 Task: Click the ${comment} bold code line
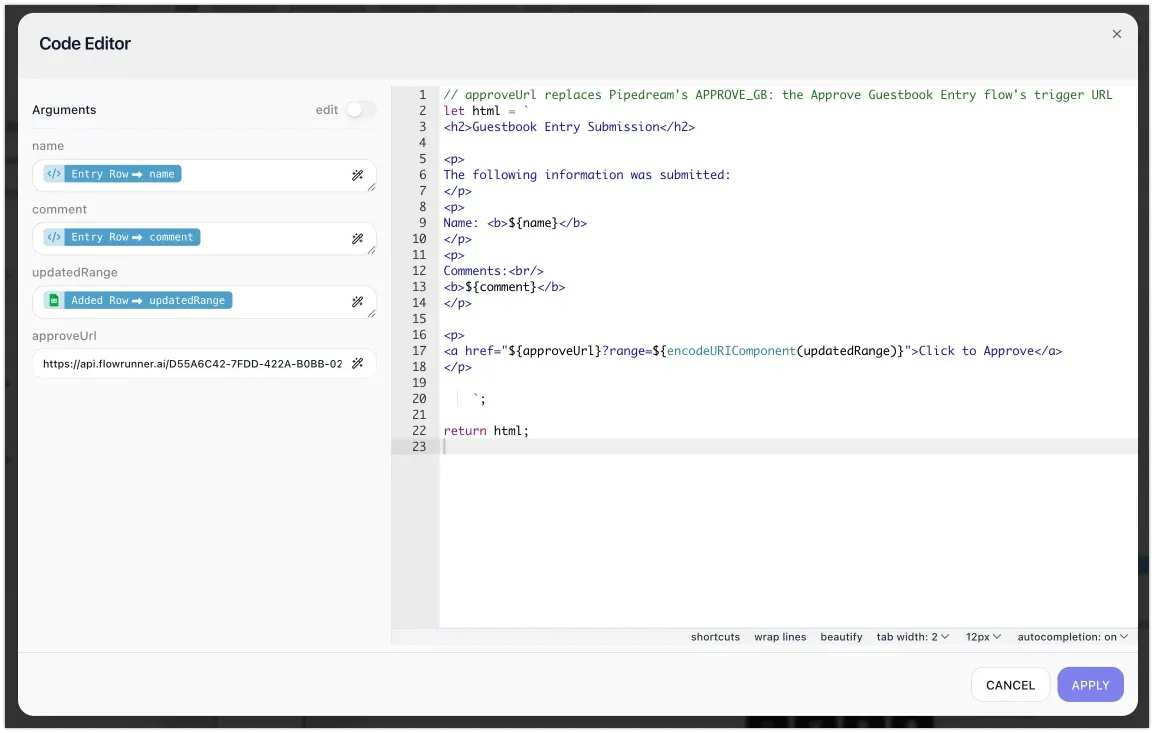504,287
